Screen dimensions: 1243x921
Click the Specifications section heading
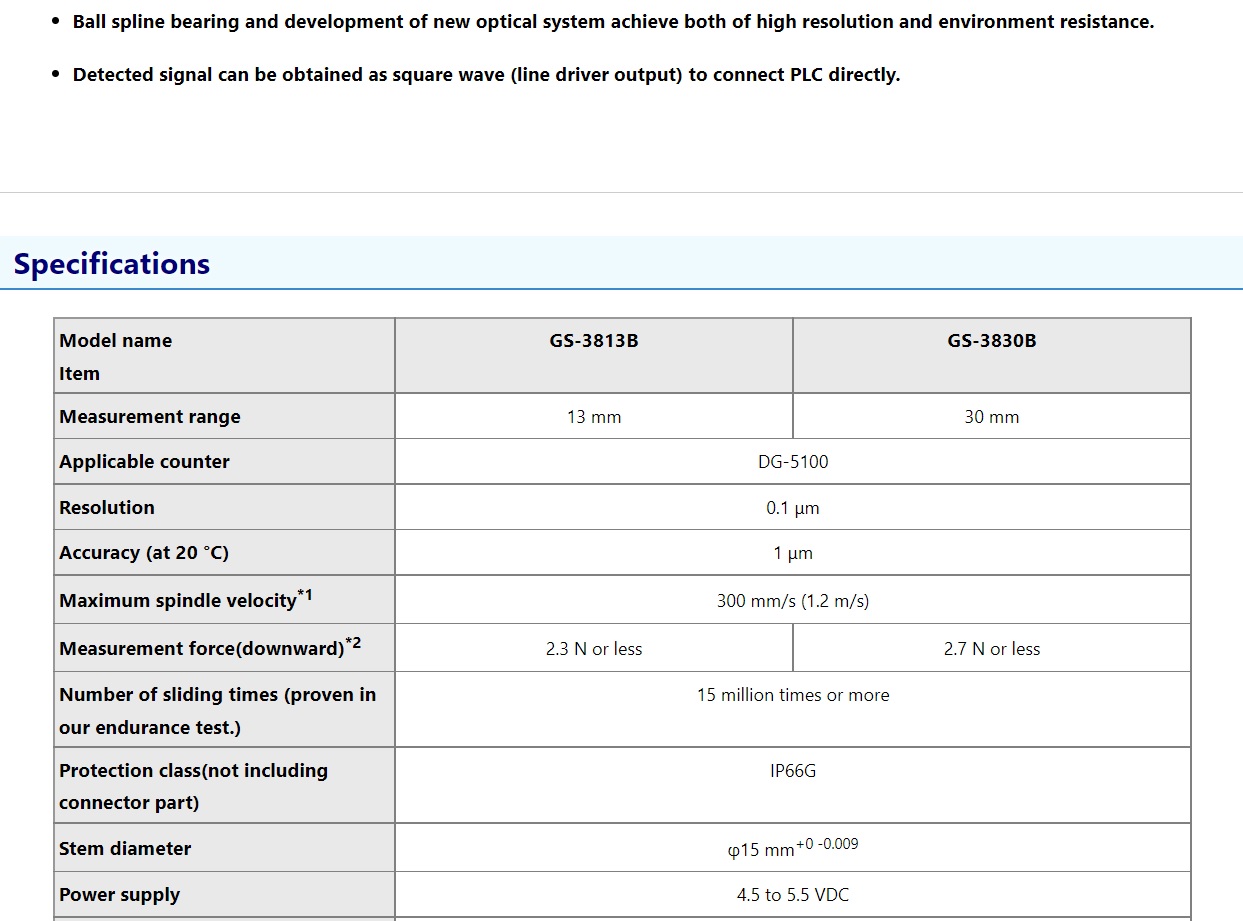112,264
